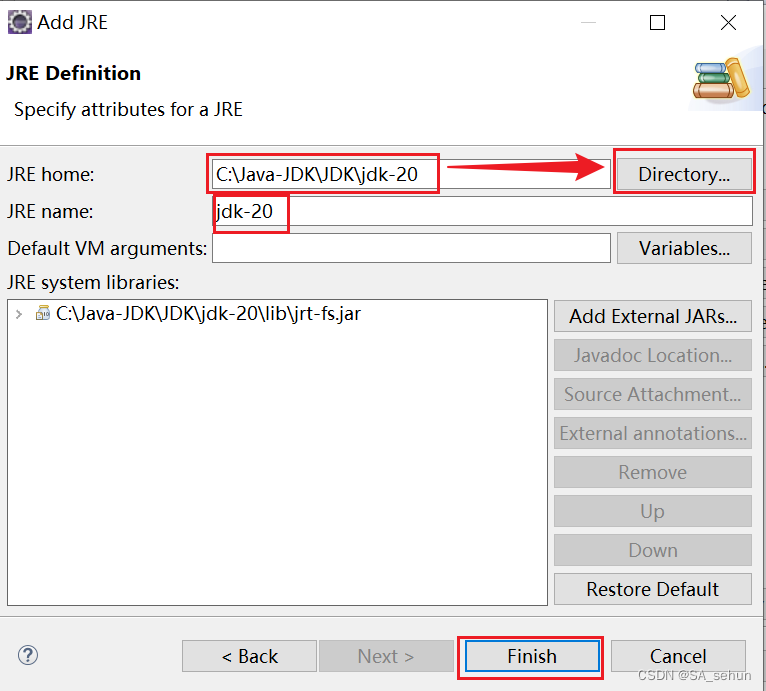Viewport: 766px width, 691px height.
Task: Click Add External JARs... button
Action: pyautogui.click(x=653, y=316)
